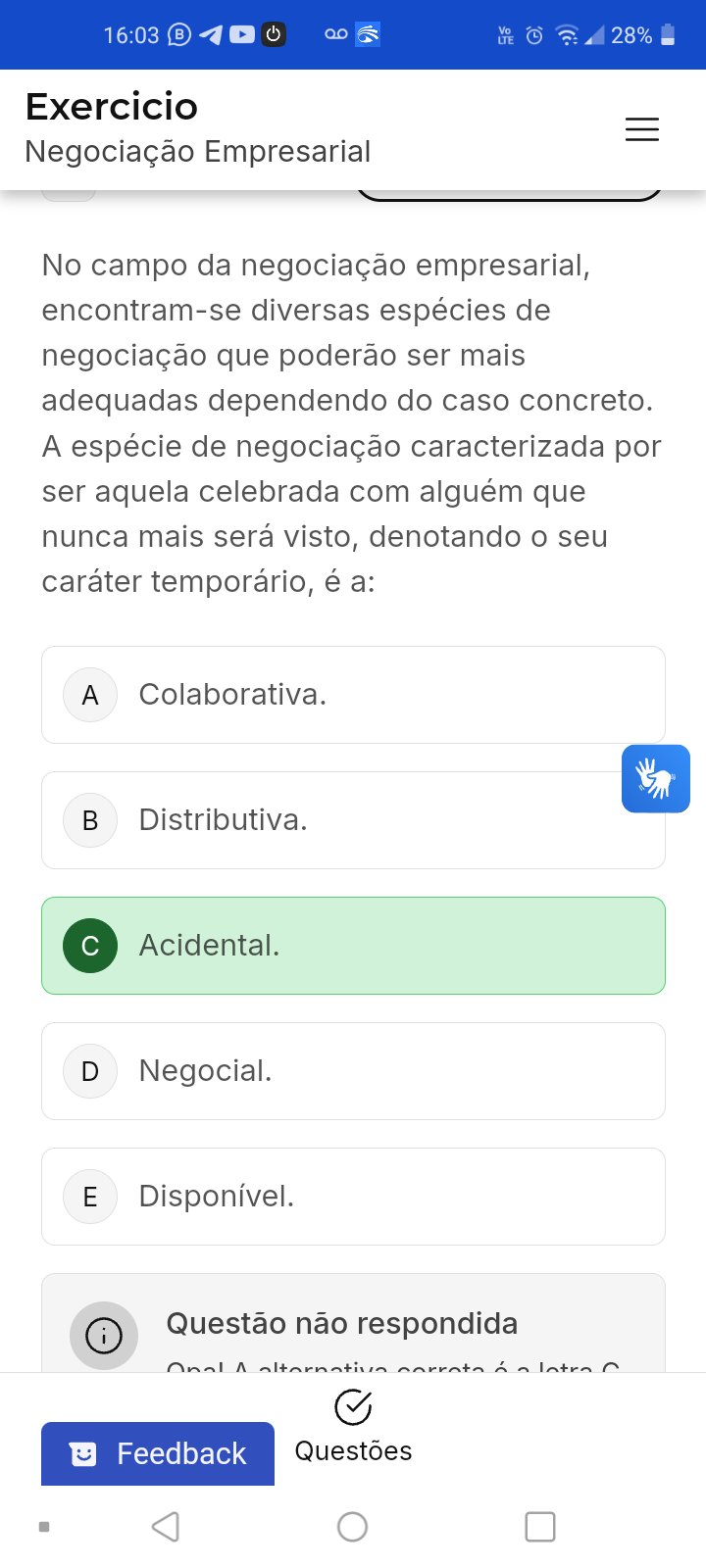The image size is (706, 1568).
Task: Tap the Exercicio page title
Action: tap(112, 106)
